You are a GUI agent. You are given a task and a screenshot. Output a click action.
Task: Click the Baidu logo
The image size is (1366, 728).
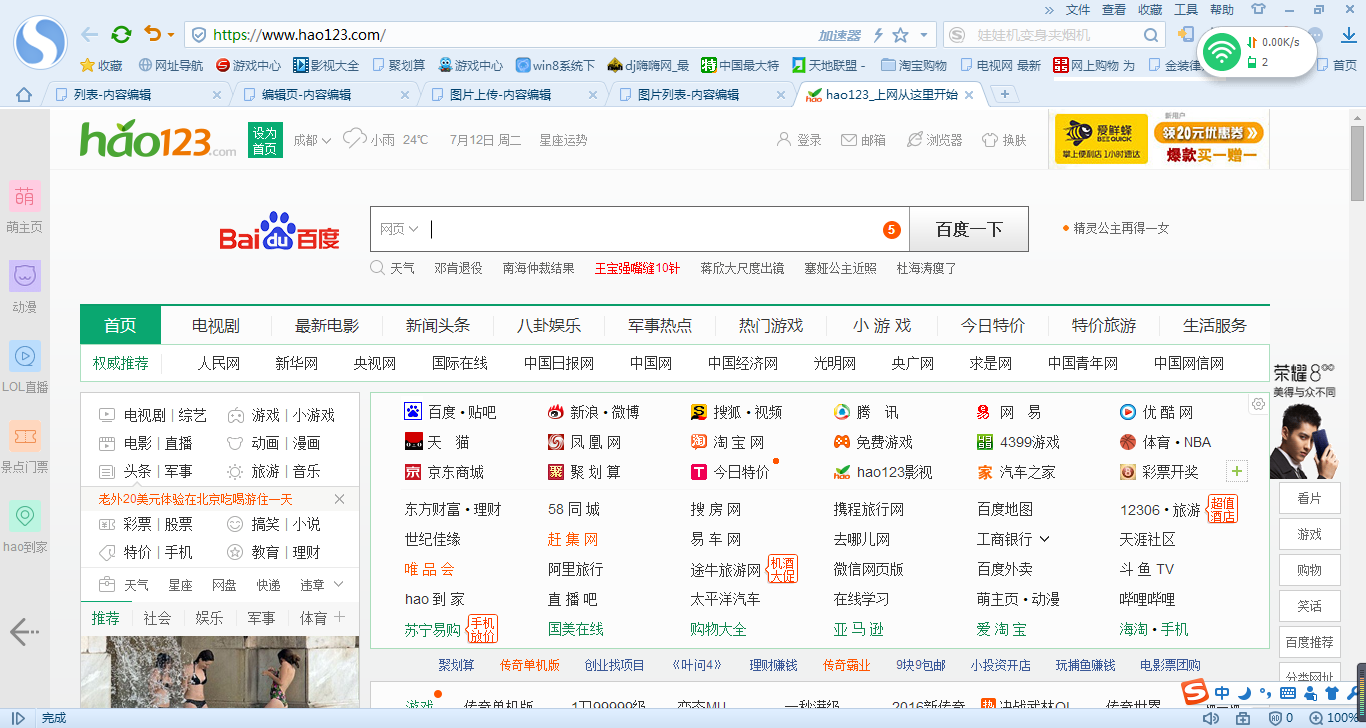tap(280, 231)
